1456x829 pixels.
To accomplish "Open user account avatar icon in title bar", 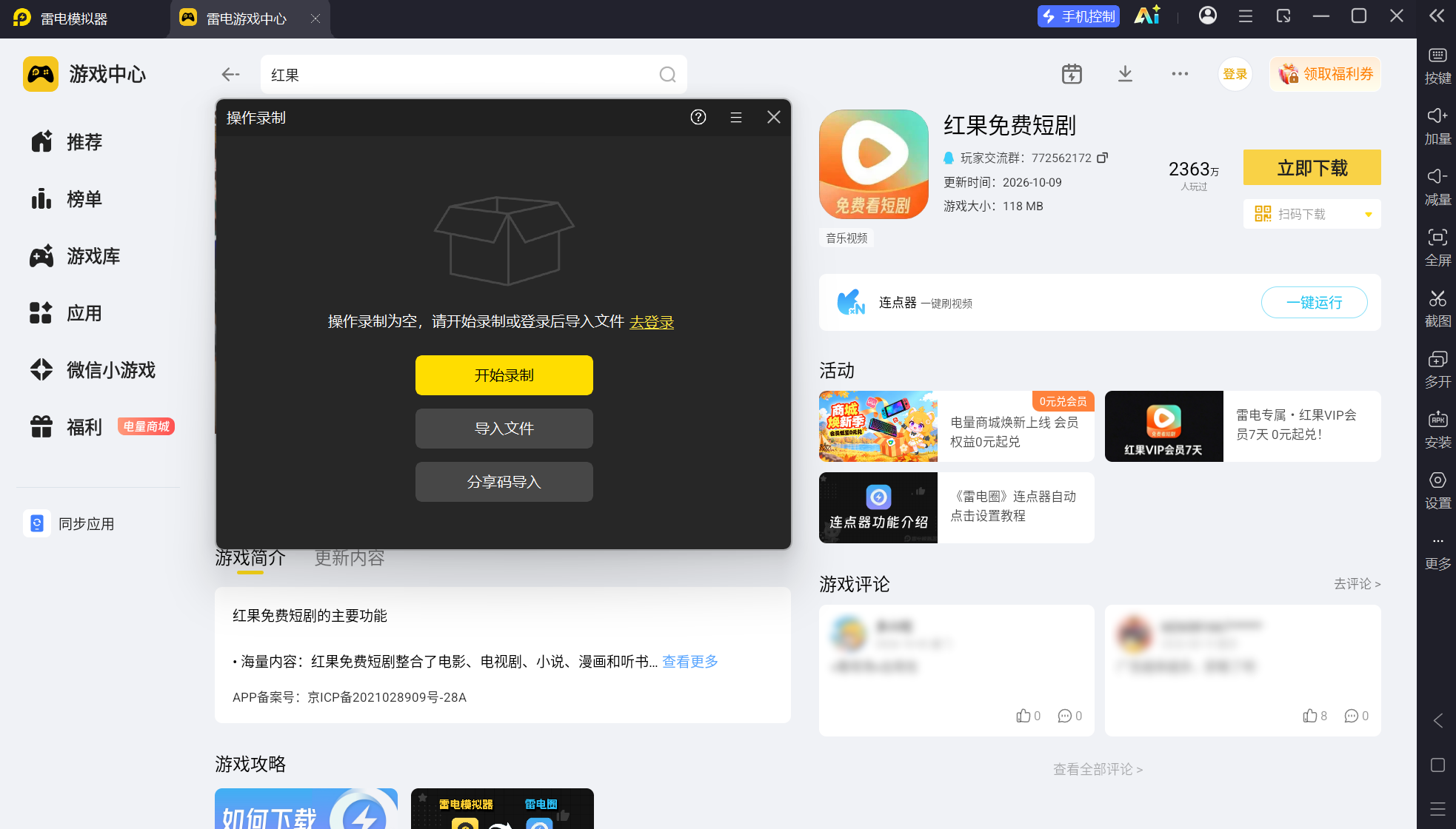I will point(1207,16).
